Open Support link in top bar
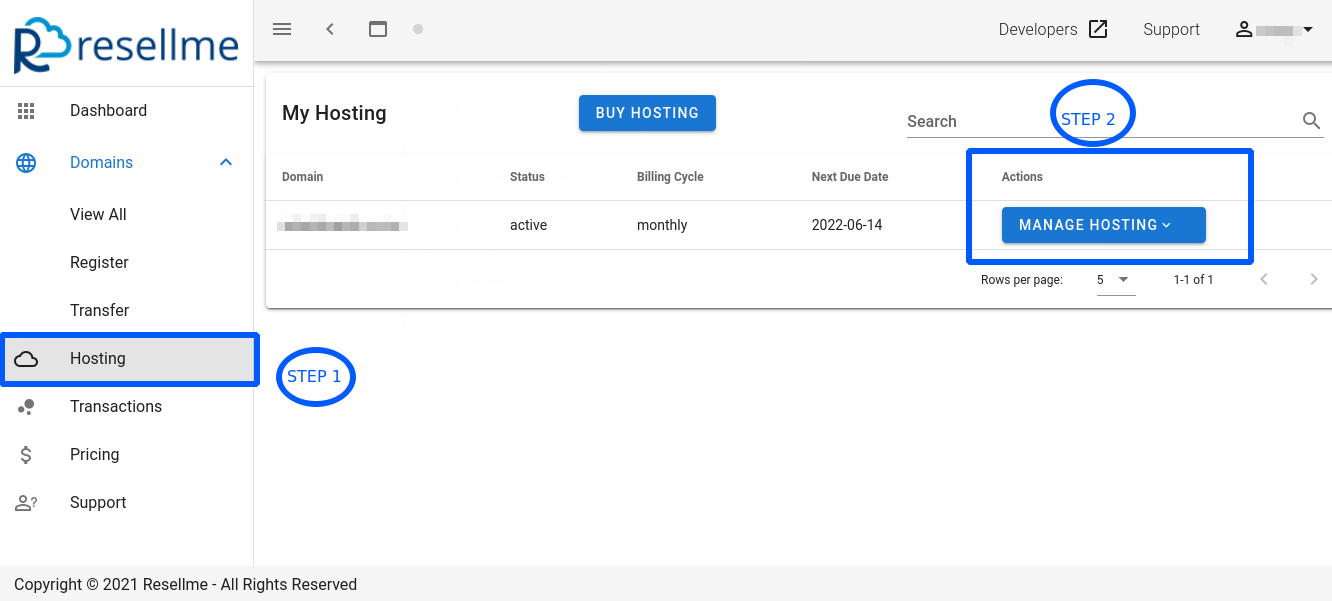 point(1171,29)
